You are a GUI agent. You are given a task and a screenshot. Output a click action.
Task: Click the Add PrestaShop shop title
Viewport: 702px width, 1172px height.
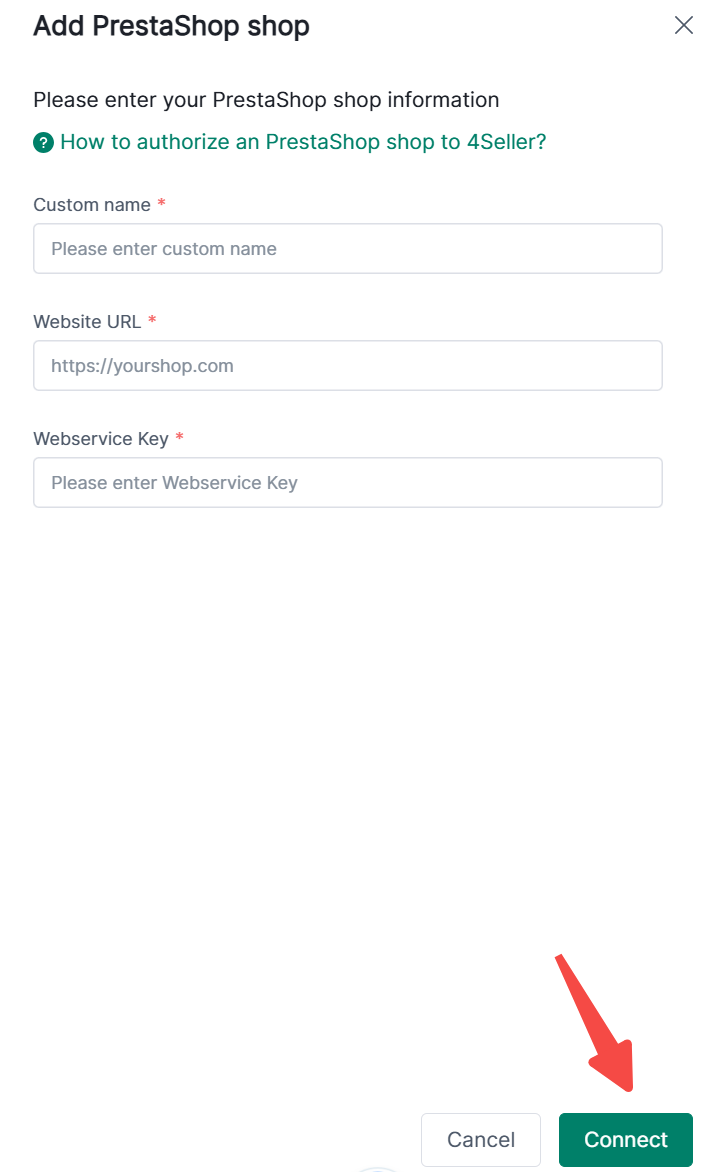pos(171,26)
